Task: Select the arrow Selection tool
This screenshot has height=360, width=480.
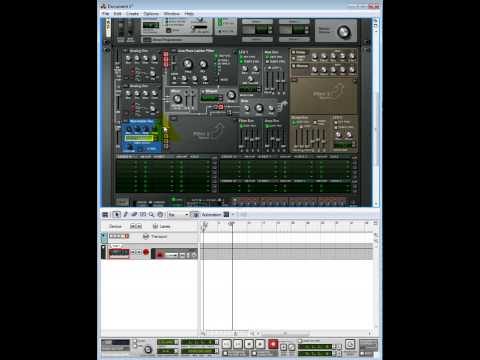Action: coord(116,215)
